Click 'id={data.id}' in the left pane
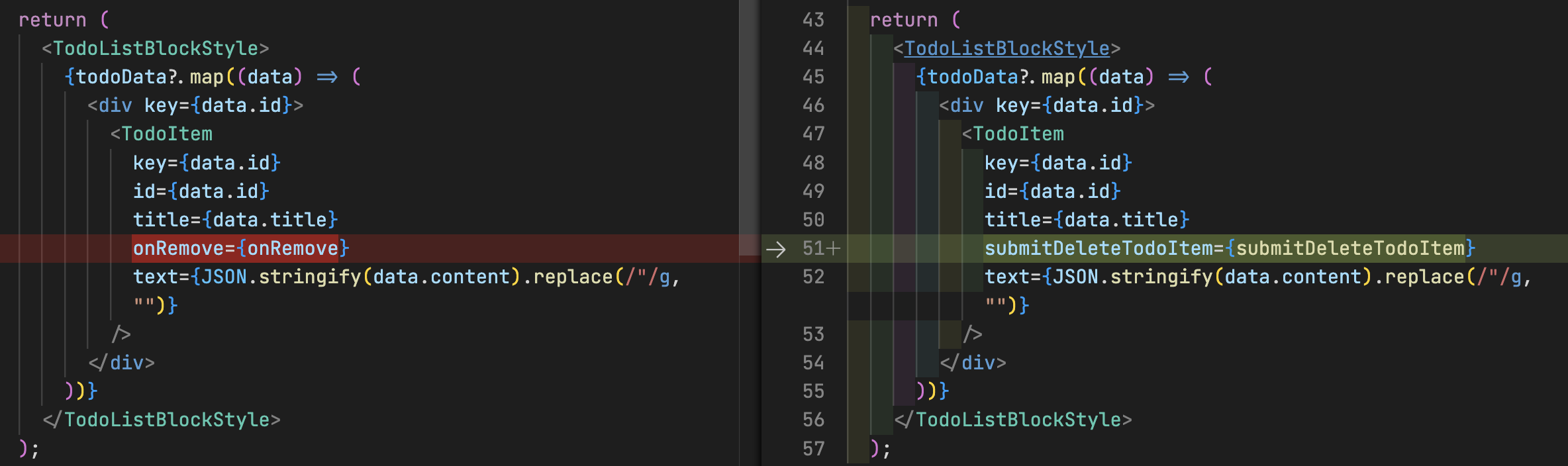The width and height of the screenshot is (1568, 466). [201, 191]
